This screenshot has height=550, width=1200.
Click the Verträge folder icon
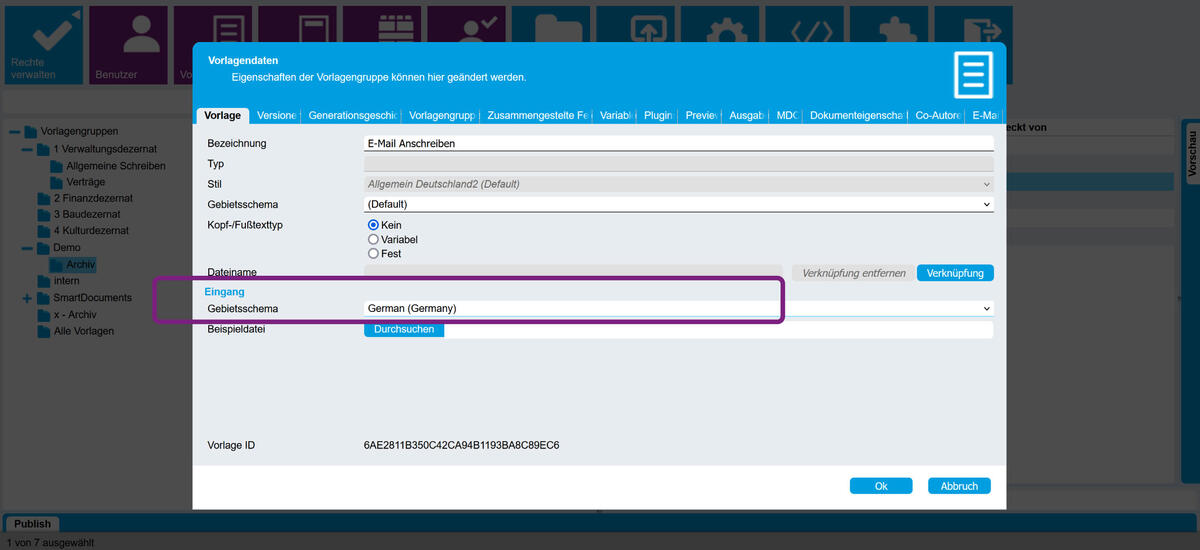click(x=57, y=182)
